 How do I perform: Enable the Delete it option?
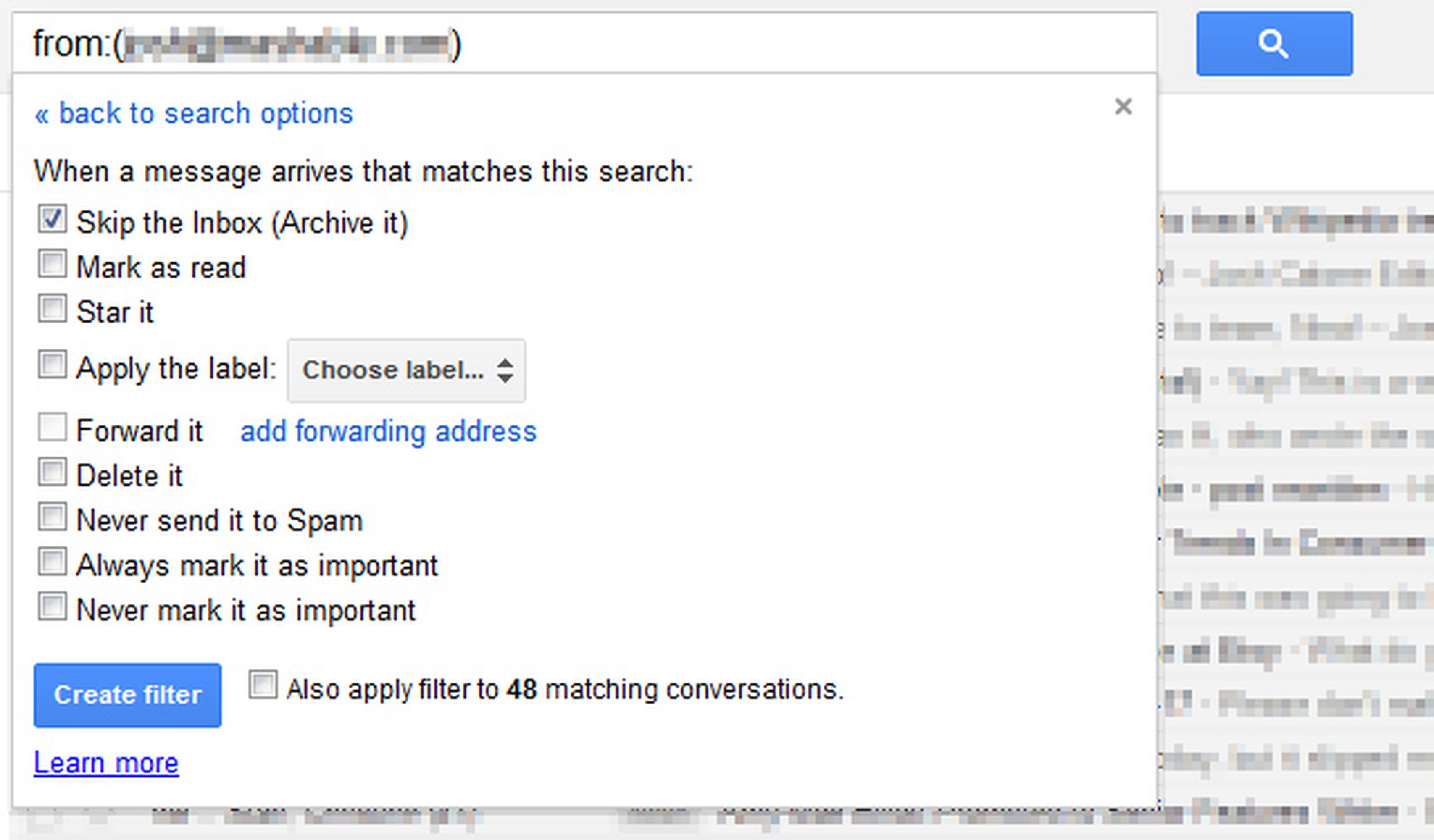tap(53, 472)
